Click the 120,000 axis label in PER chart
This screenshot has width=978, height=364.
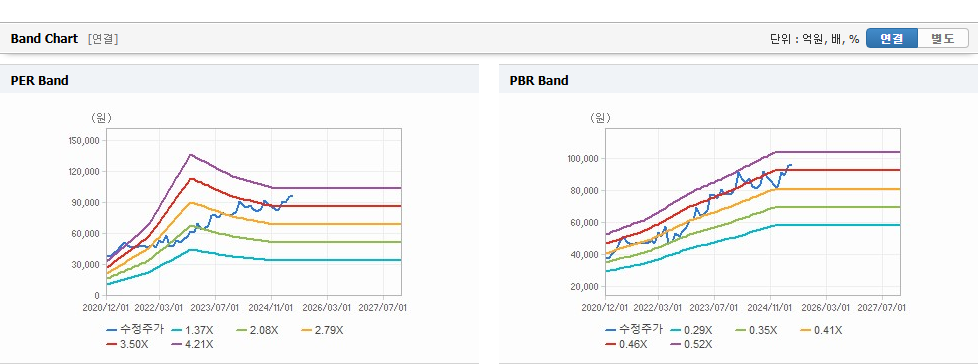84,171
